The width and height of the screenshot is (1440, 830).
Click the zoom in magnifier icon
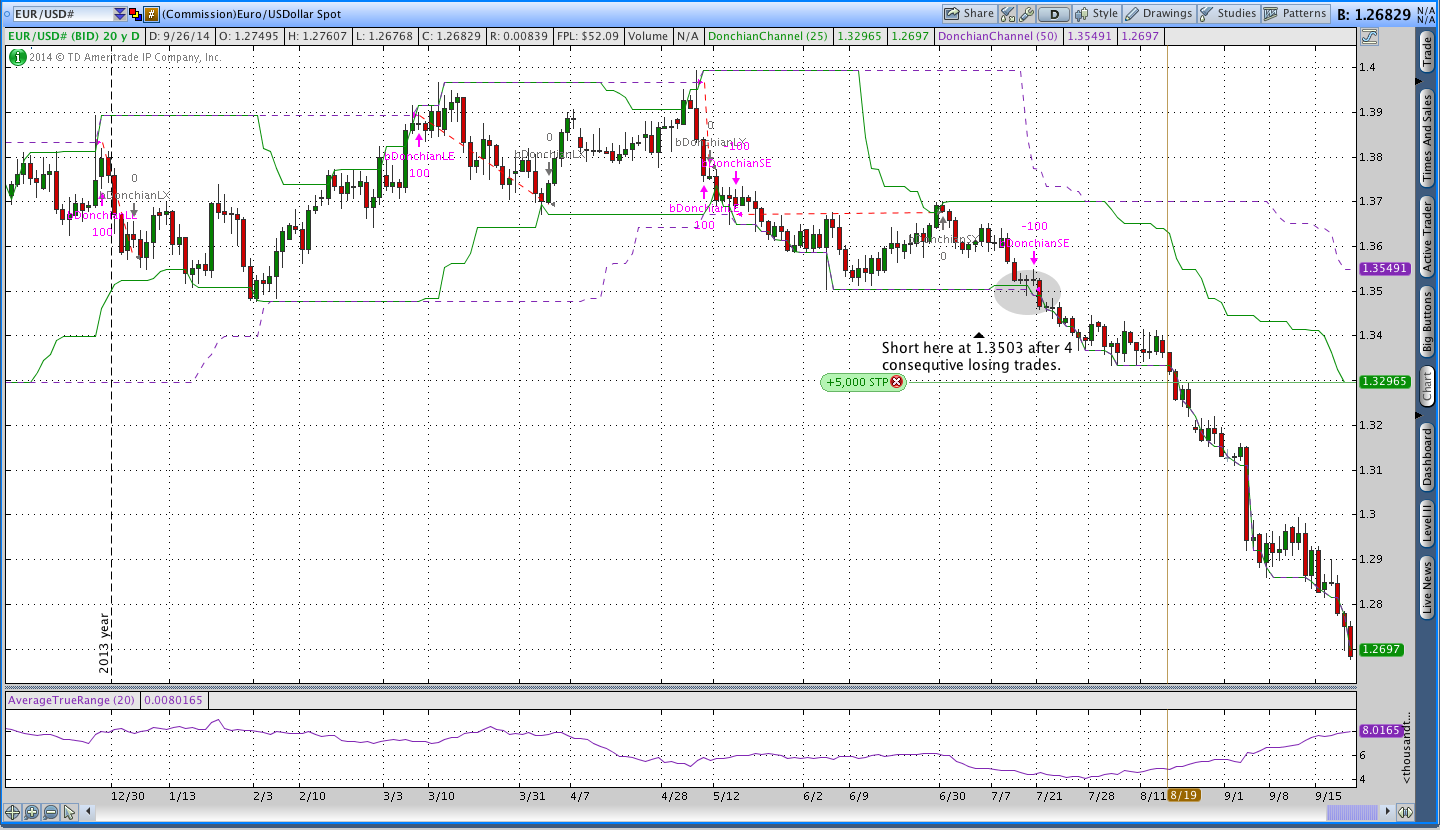point(32,812)
